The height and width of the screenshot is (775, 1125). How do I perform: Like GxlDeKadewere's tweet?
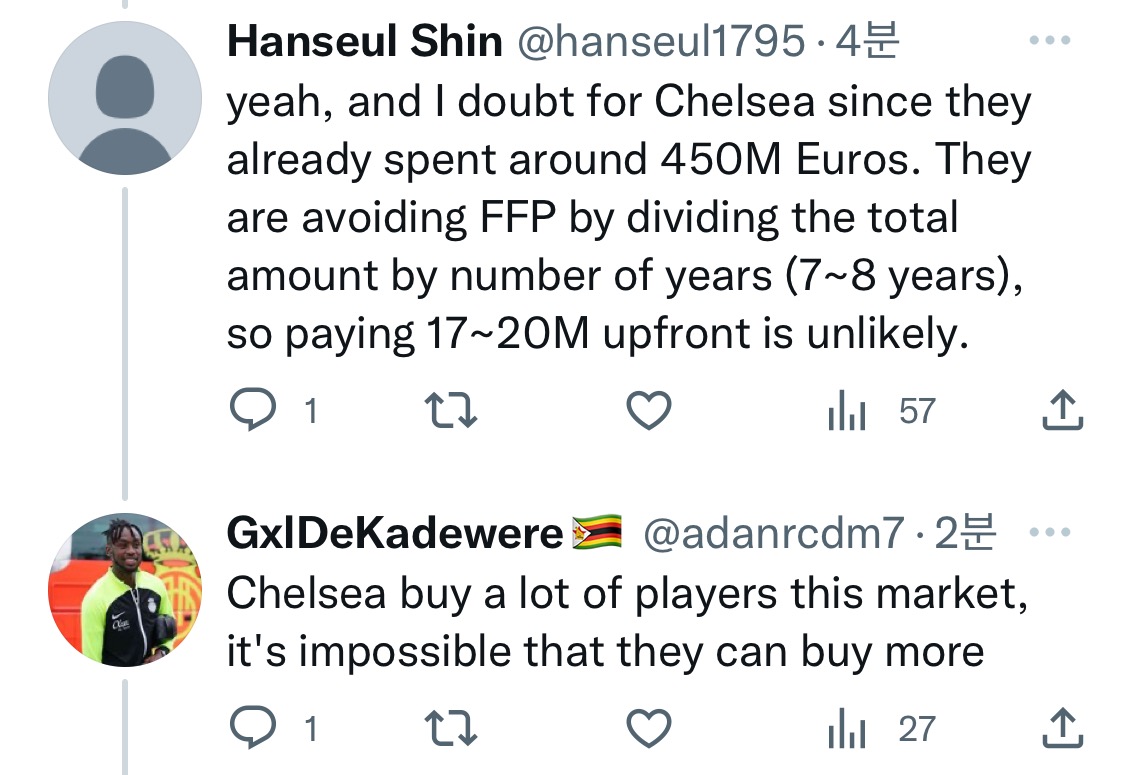(648, 729)
